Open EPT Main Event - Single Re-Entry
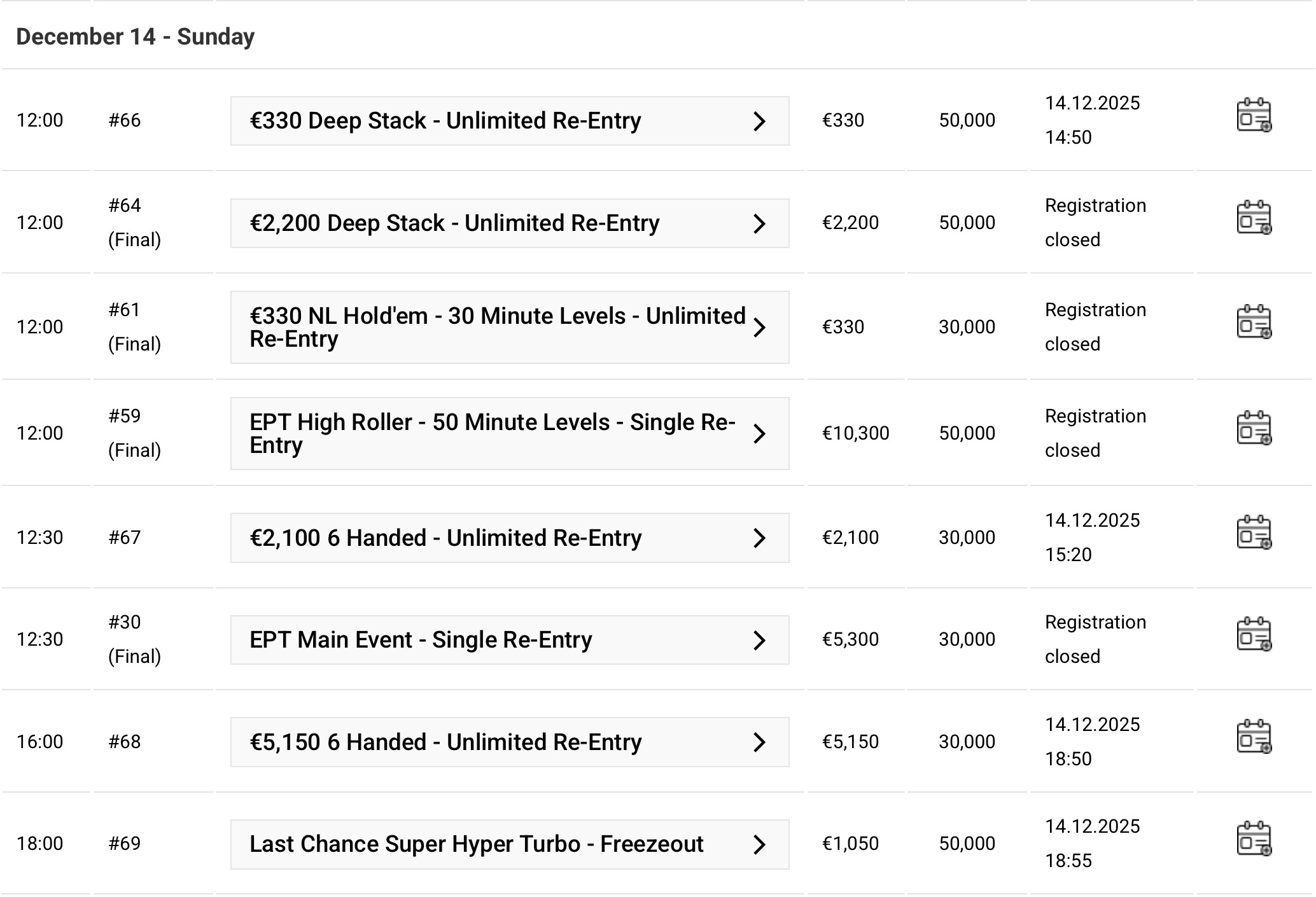 [x=421, y=640]
